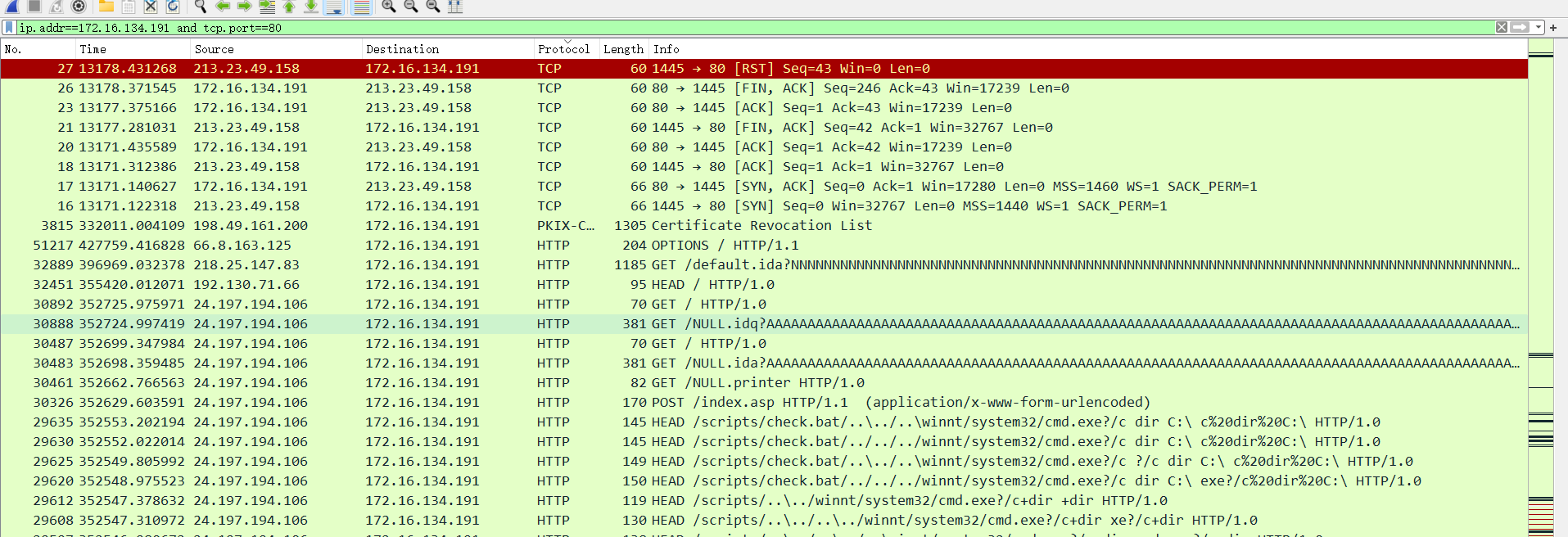The image size is (1568, 537).
Task: Select packet 23 ACK row
Action: (x=764, y=108)
